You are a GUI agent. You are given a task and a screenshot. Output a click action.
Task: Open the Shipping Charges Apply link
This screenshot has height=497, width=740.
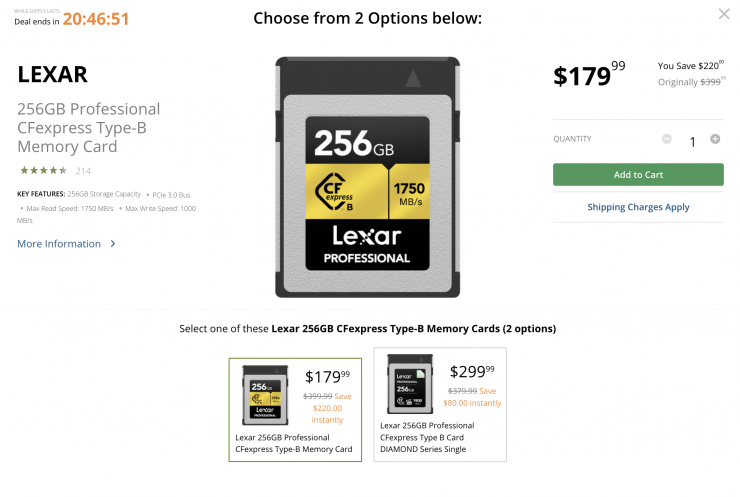(638, 207)
